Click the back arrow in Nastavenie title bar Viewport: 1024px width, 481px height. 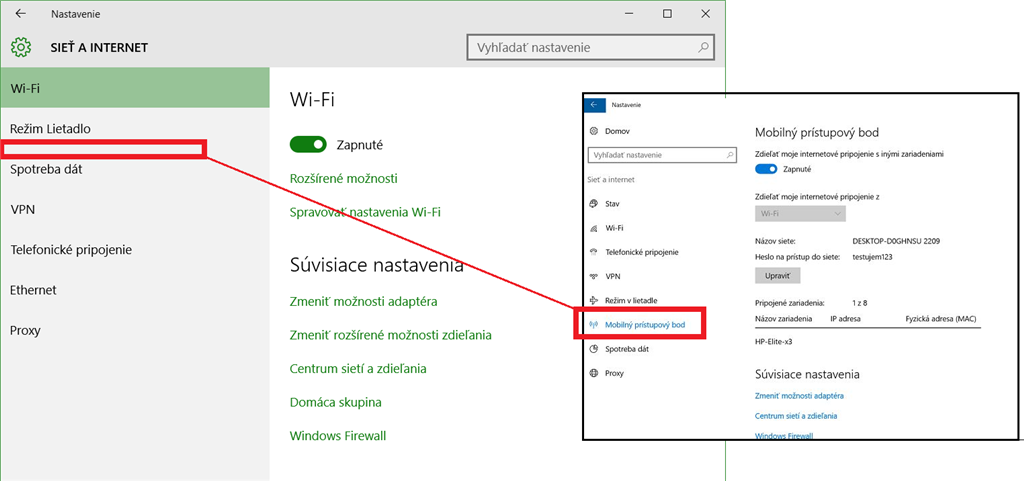[21, 14]
